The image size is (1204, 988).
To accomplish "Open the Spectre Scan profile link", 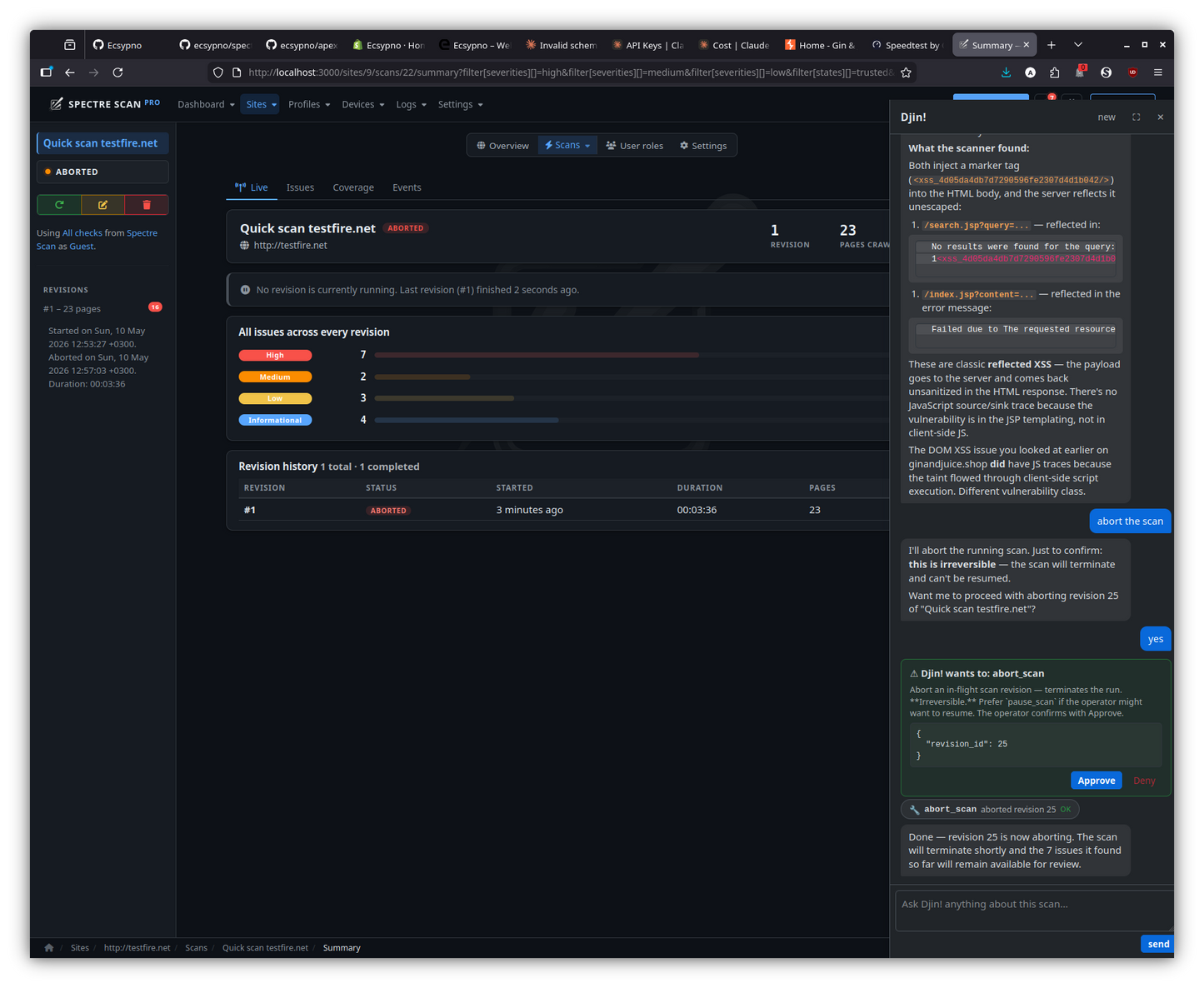I will (97, 240).
